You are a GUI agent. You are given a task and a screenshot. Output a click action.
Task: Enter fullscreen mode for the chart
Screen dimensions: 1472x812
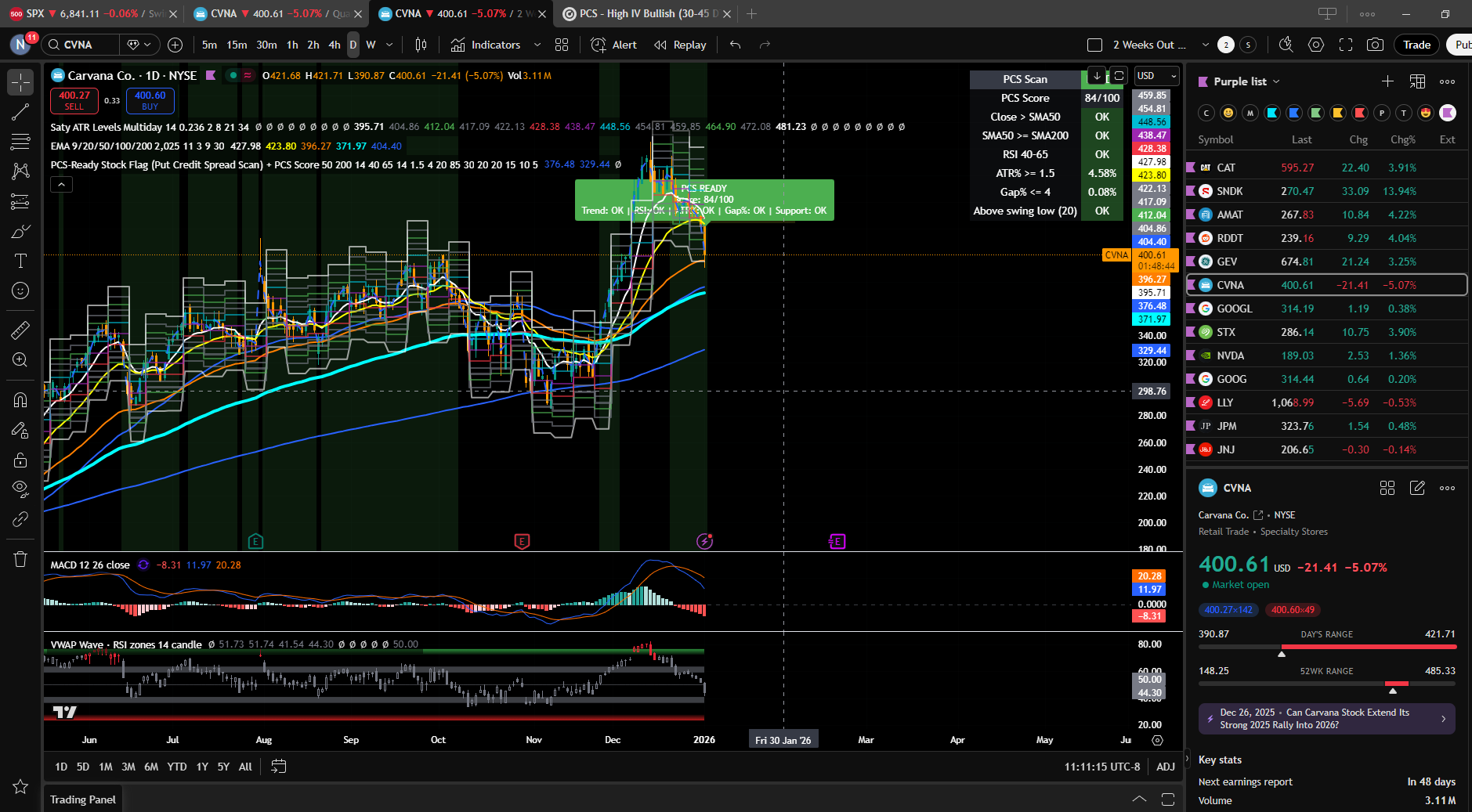click(x=1346, y=45)
